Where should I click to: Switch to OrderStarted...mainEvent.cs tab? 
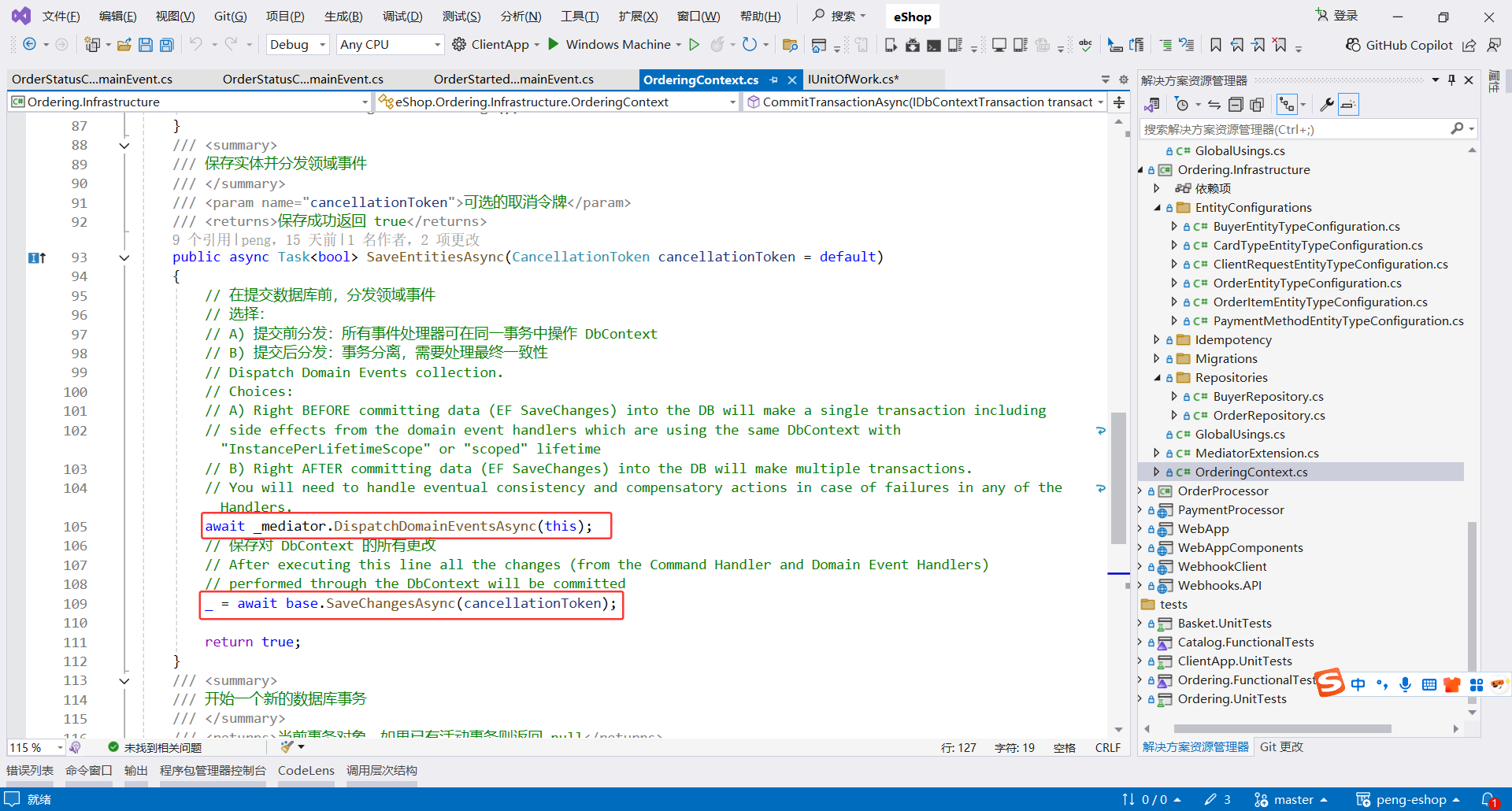[x=513, y=80]
